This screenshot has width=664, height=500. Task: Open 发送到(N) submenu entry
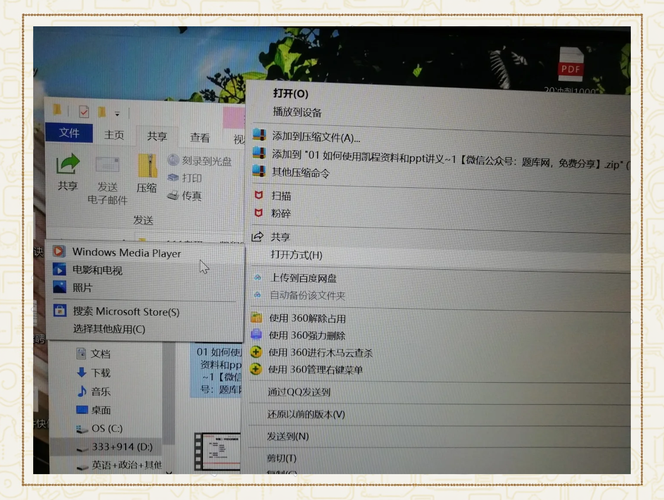tap(288, 436)
